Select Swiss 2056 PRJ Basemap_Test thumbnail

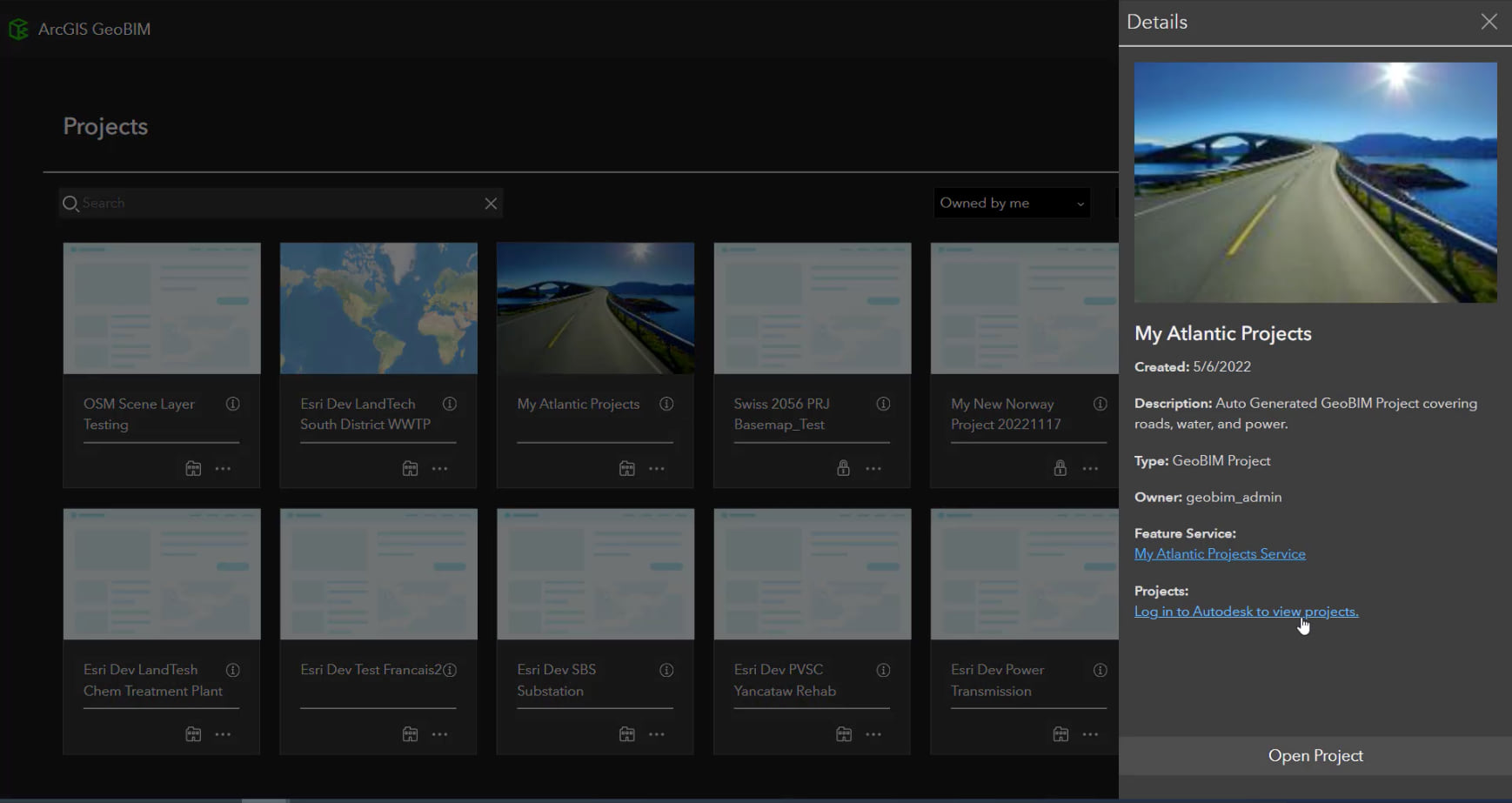[813, 309]
